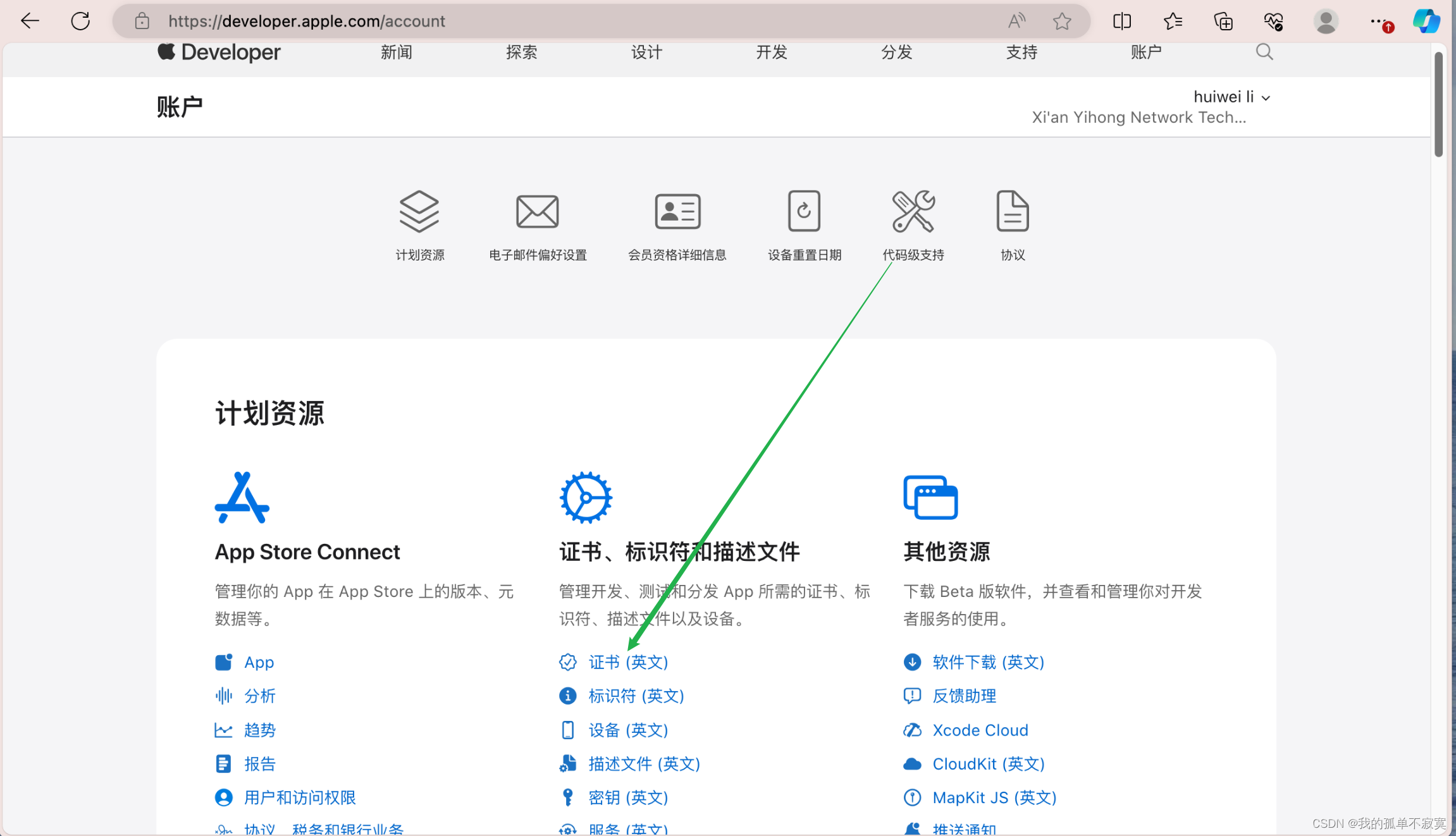Open 电子邮件偏好设置 envelope icon

538,211
